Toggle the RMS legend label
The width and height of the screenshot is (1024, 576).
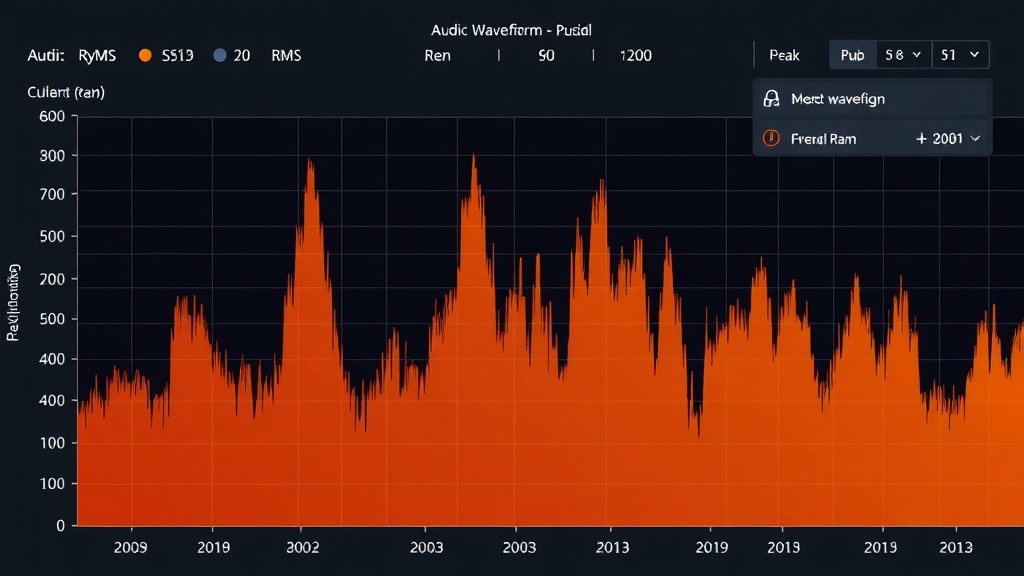pyautogui.click(x=286, y=56)
